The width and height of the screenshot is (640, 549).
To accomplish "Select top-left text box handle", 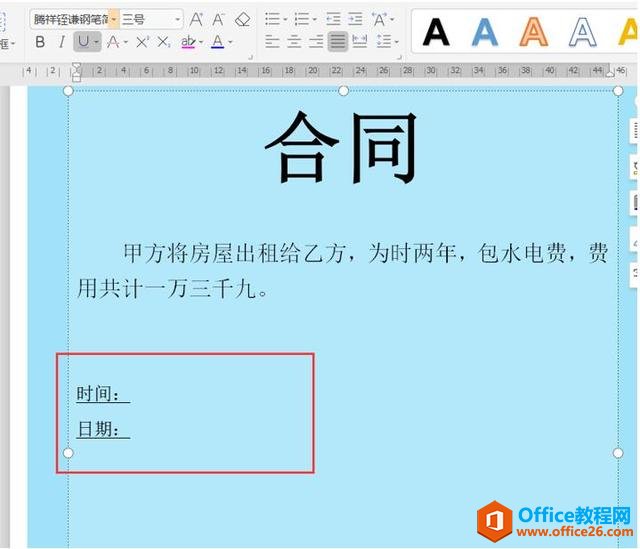I will (x=68, y=91).
